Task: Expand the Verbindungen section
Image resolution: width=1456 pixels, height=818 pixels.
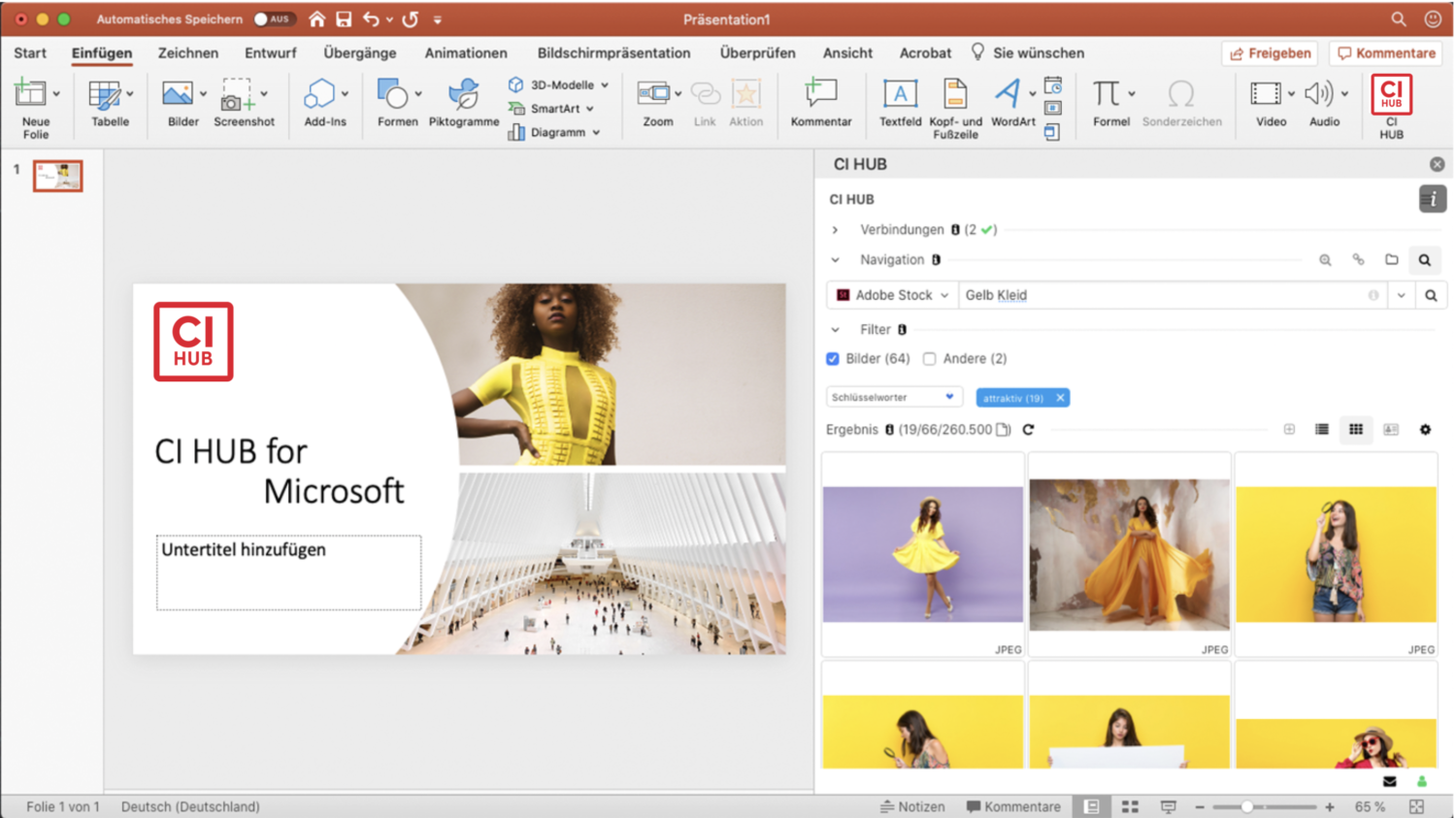Action: point(835,230)
